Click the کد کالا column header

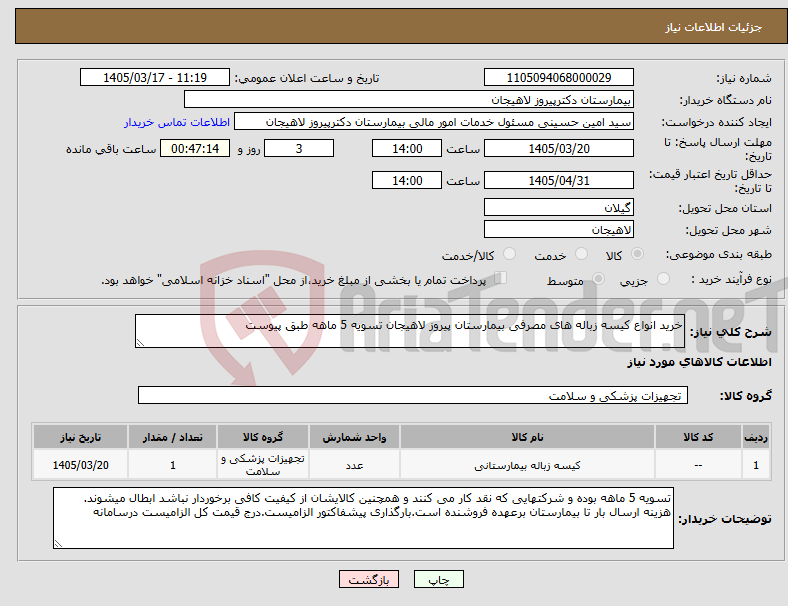[x=698, y=437]
